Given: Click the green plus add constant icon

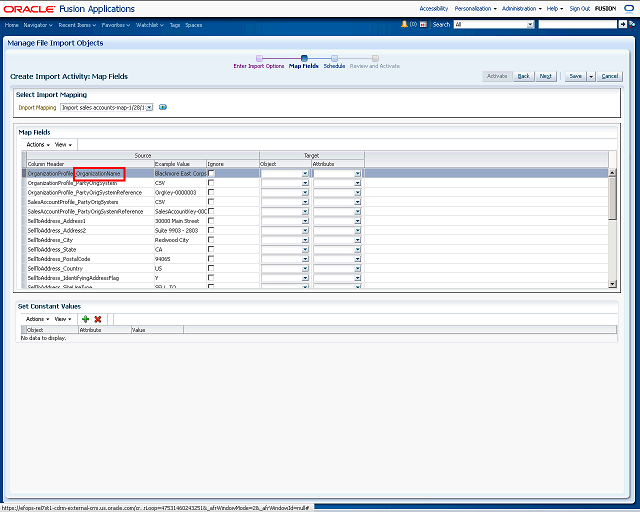Looking at the screenshot, I should pyautogui.click(x=85, y=318).
